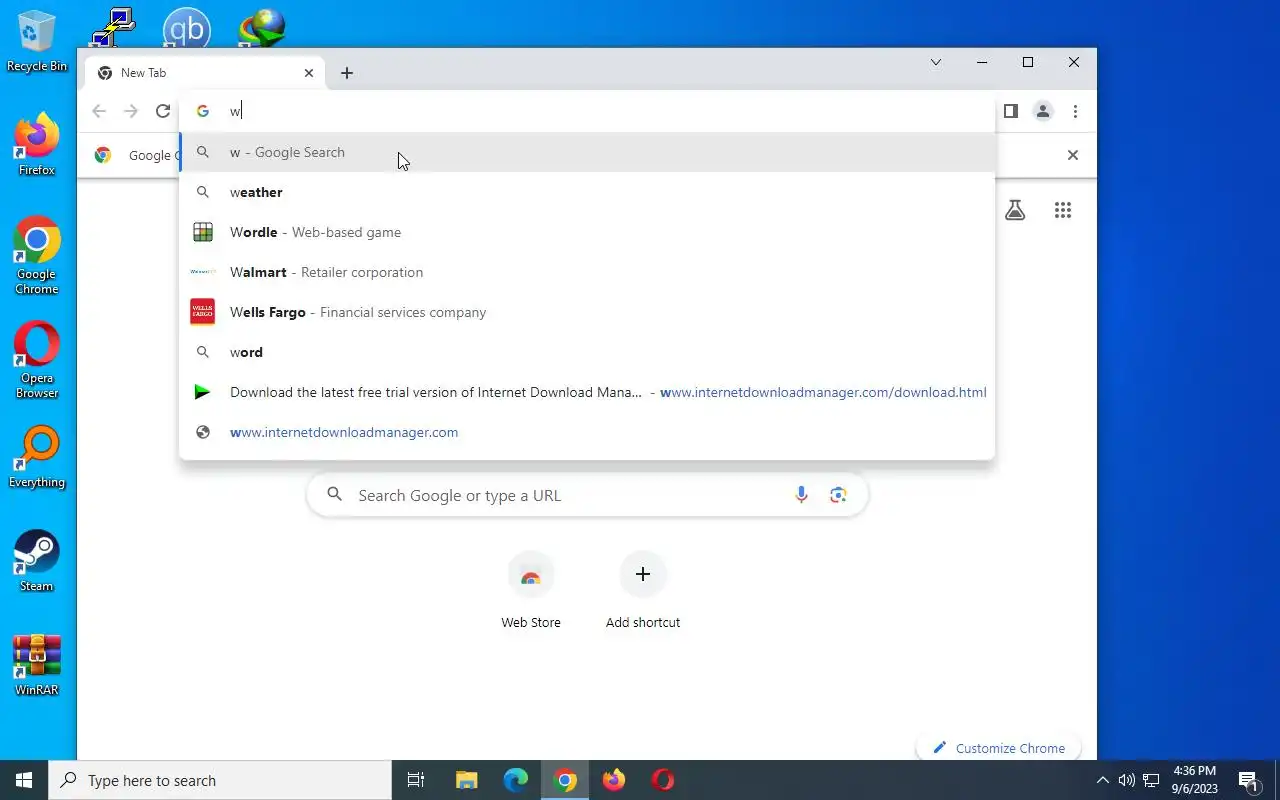Open the tab search chevron

(936, 62)
